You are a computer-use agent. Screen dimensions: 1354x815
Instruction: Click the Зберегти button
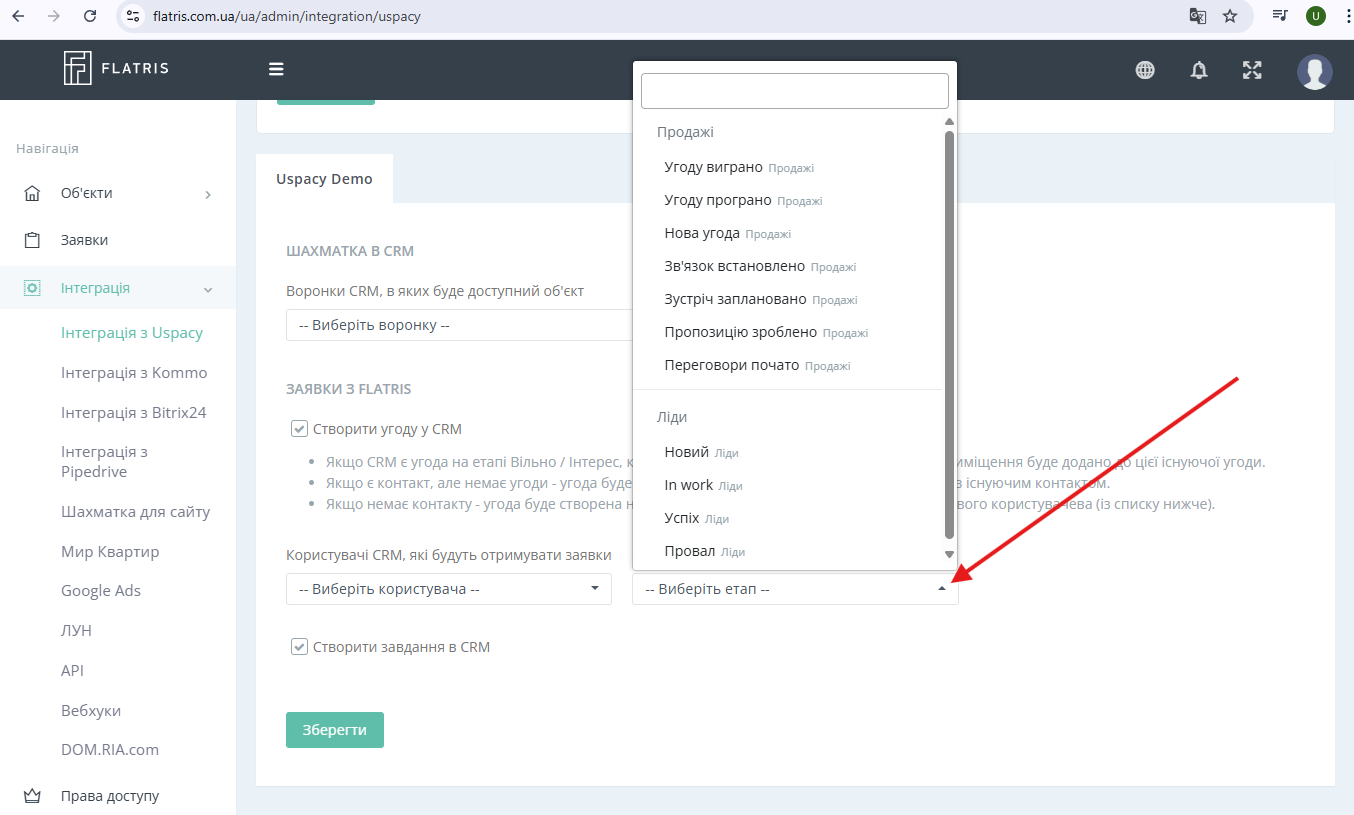(x=335, y=730)
